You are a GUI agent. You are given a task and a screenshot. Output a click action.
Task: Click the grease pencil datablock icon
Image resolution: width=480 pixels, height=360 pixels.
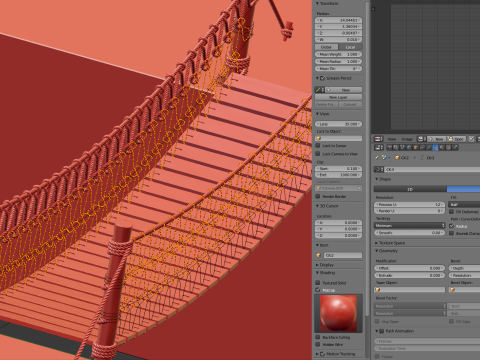(320, 90)
